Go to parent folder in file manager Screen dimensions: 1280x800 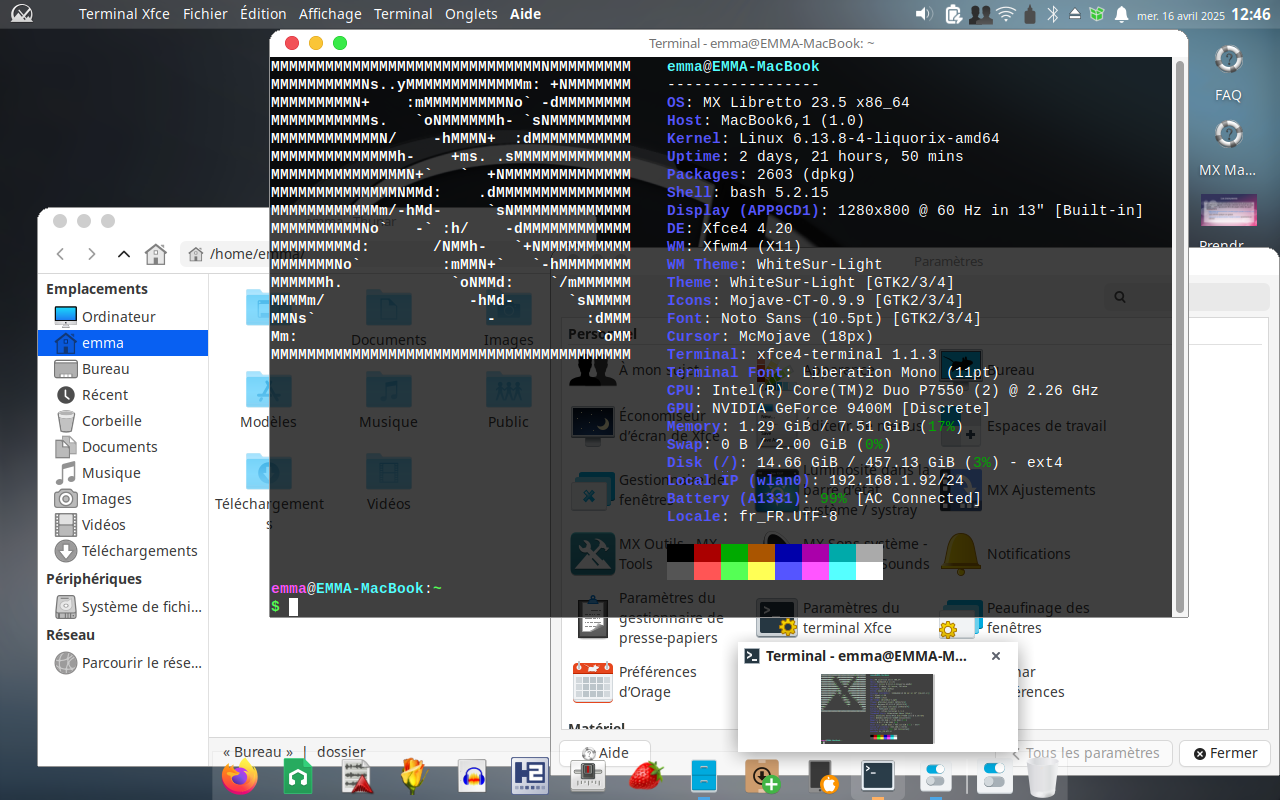(x=123, y=254)
